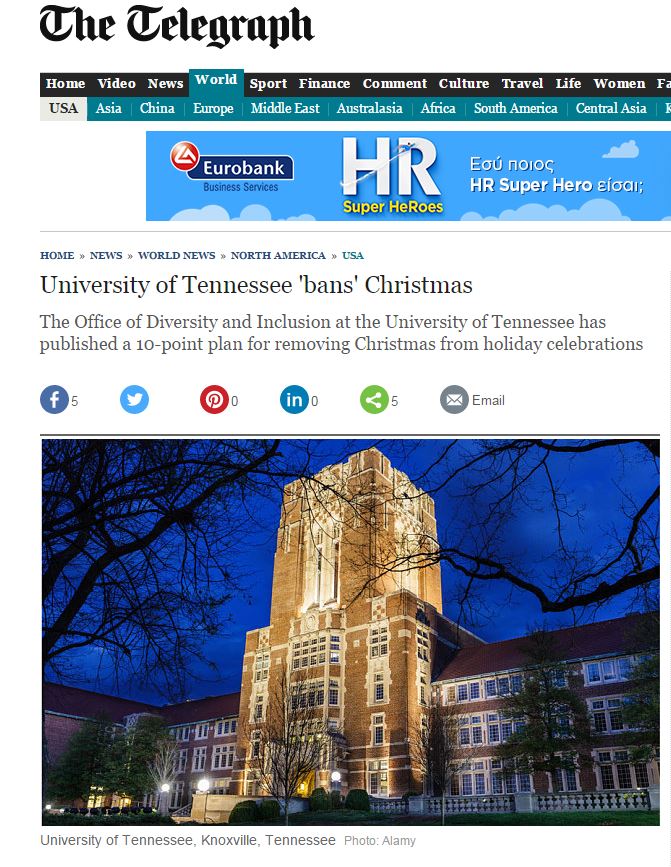Select the Middle East sub-tab
Screen dimensions: 671x867
[285, 108]
